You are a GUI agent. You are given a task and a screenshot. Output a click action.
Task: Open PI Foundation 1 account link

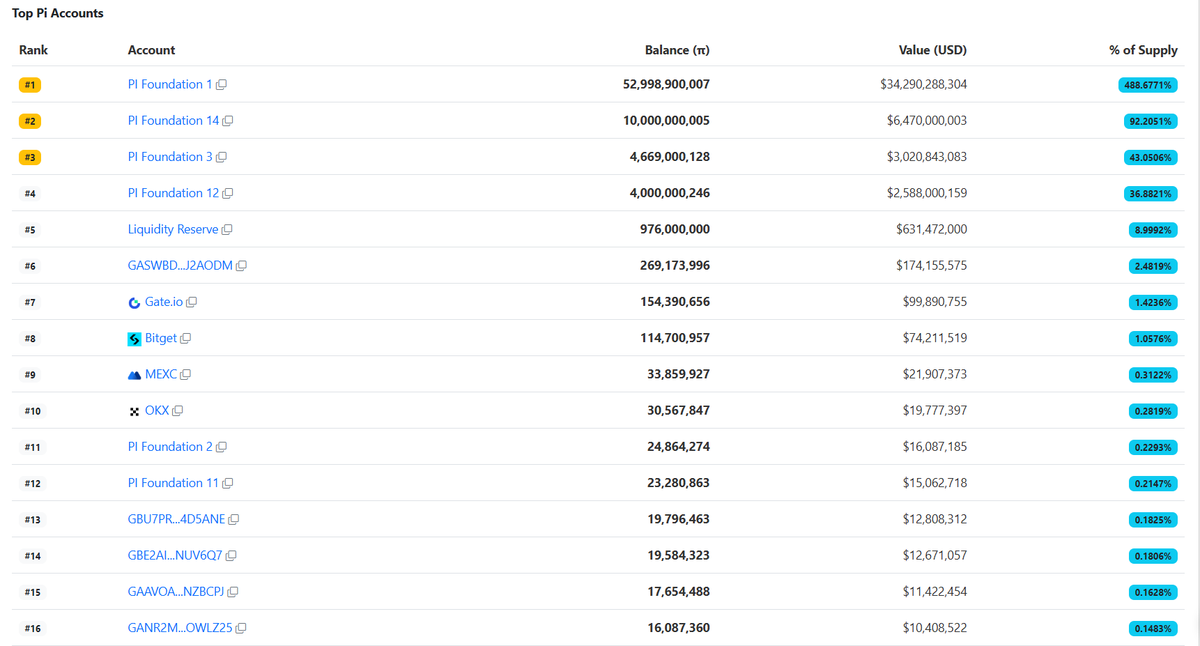[x=170, y=84]
